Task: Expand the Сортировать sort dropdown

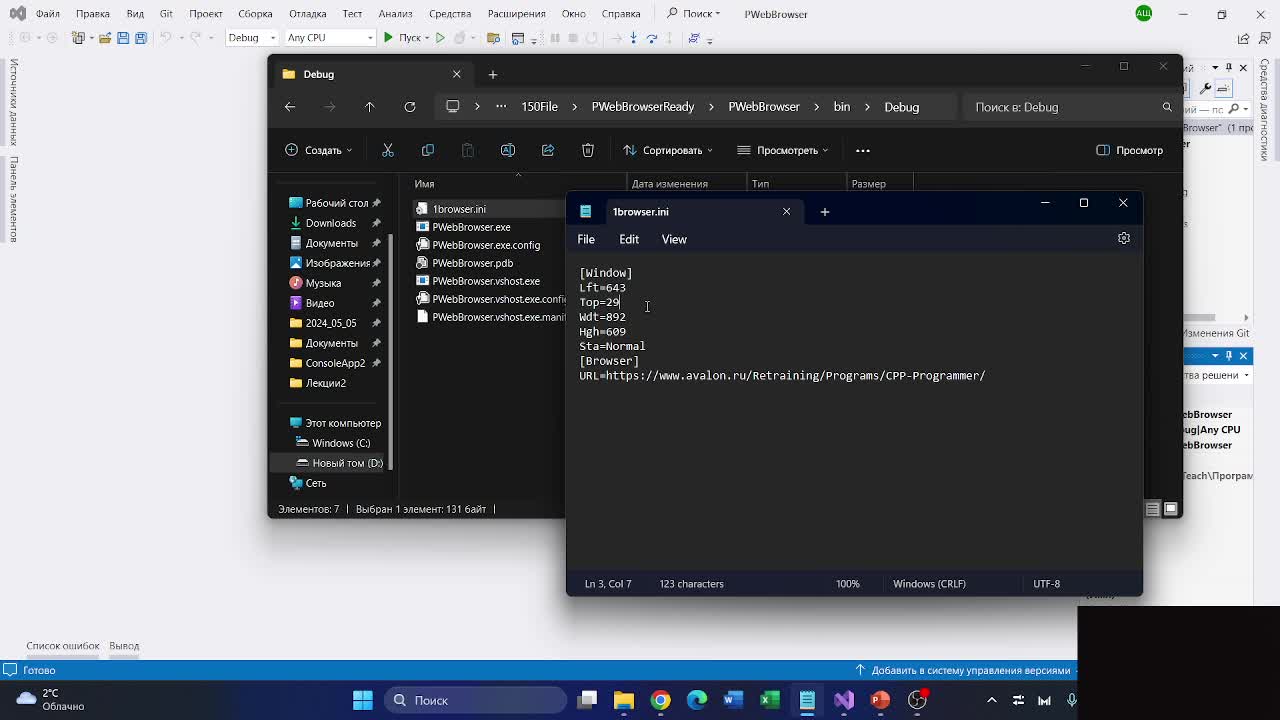Action: click(x=667, y=150)
